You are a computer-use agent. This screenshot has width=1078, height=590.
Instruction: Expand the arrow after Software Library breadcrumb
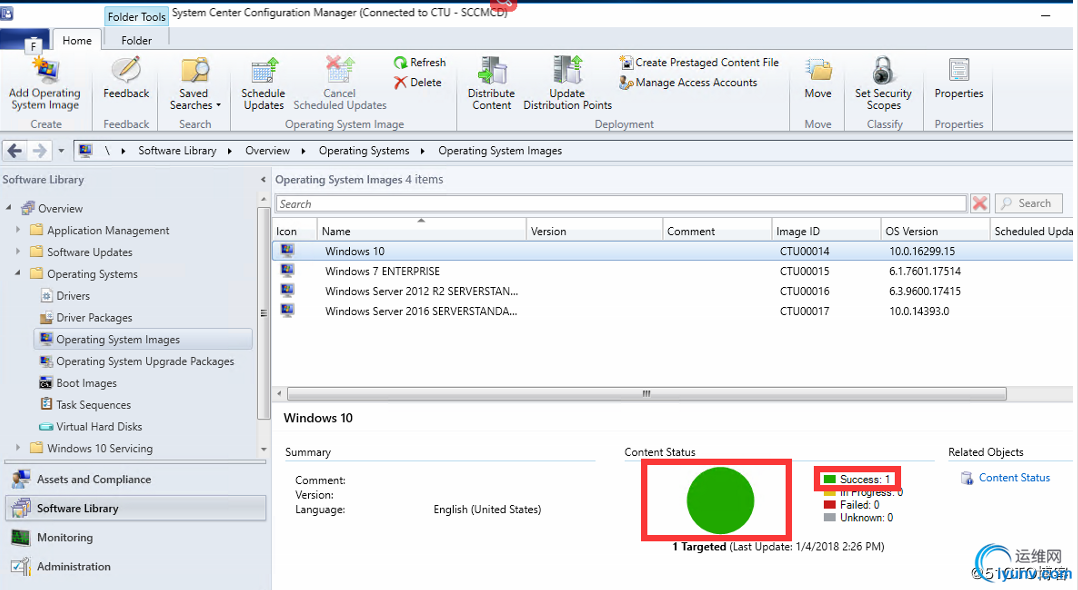230,151
